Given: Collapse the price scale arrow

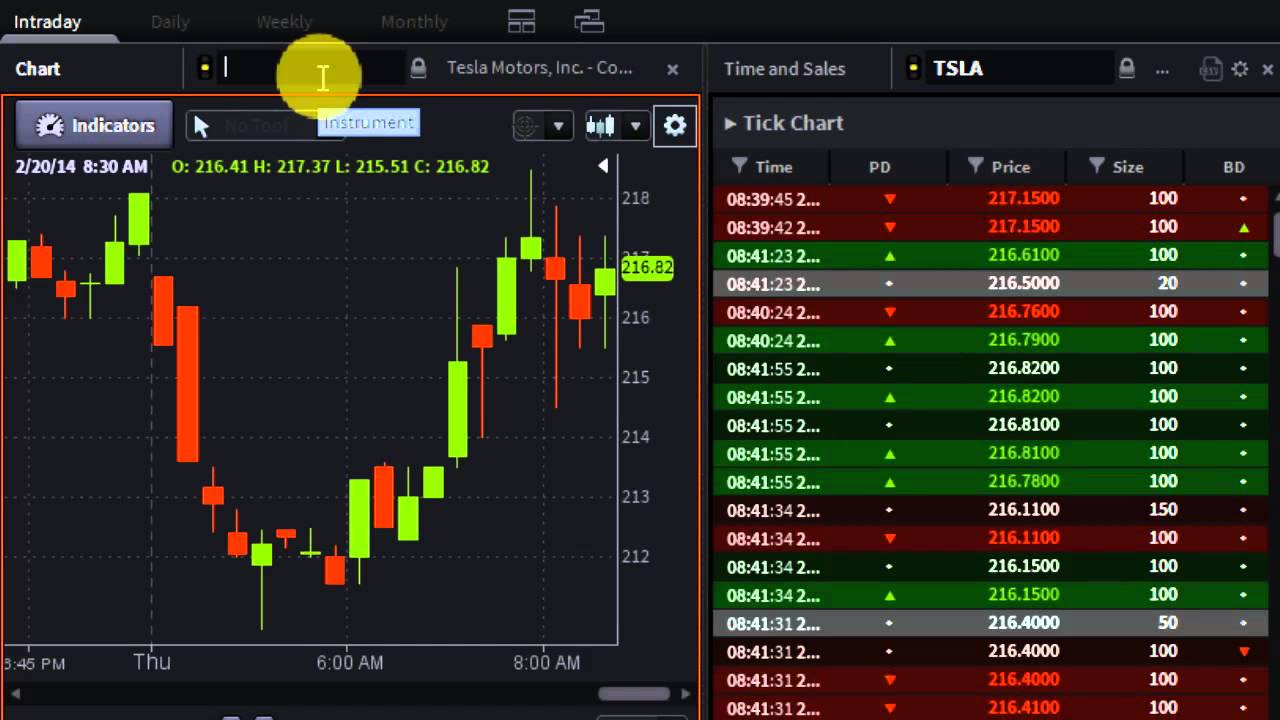Looking at the screenshot, I should (603, 166).
